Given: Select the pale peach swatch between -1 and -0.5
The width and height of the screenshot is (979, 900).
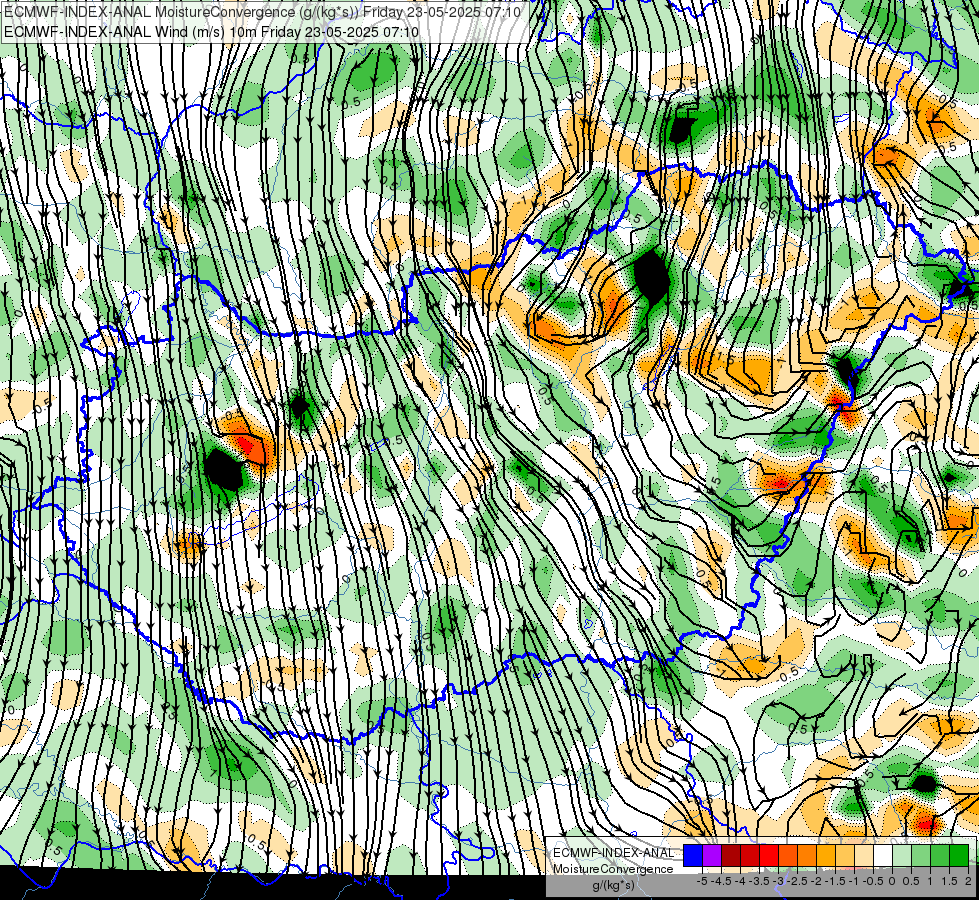Looking at the screenshot, I should click(x=864, y=856).
